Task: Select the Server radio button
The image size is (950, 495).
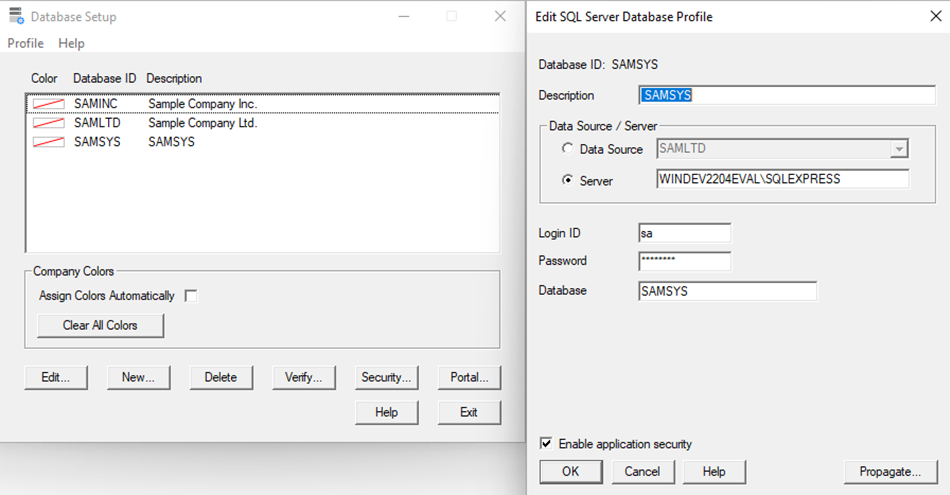Action: (x=568, y=181)
